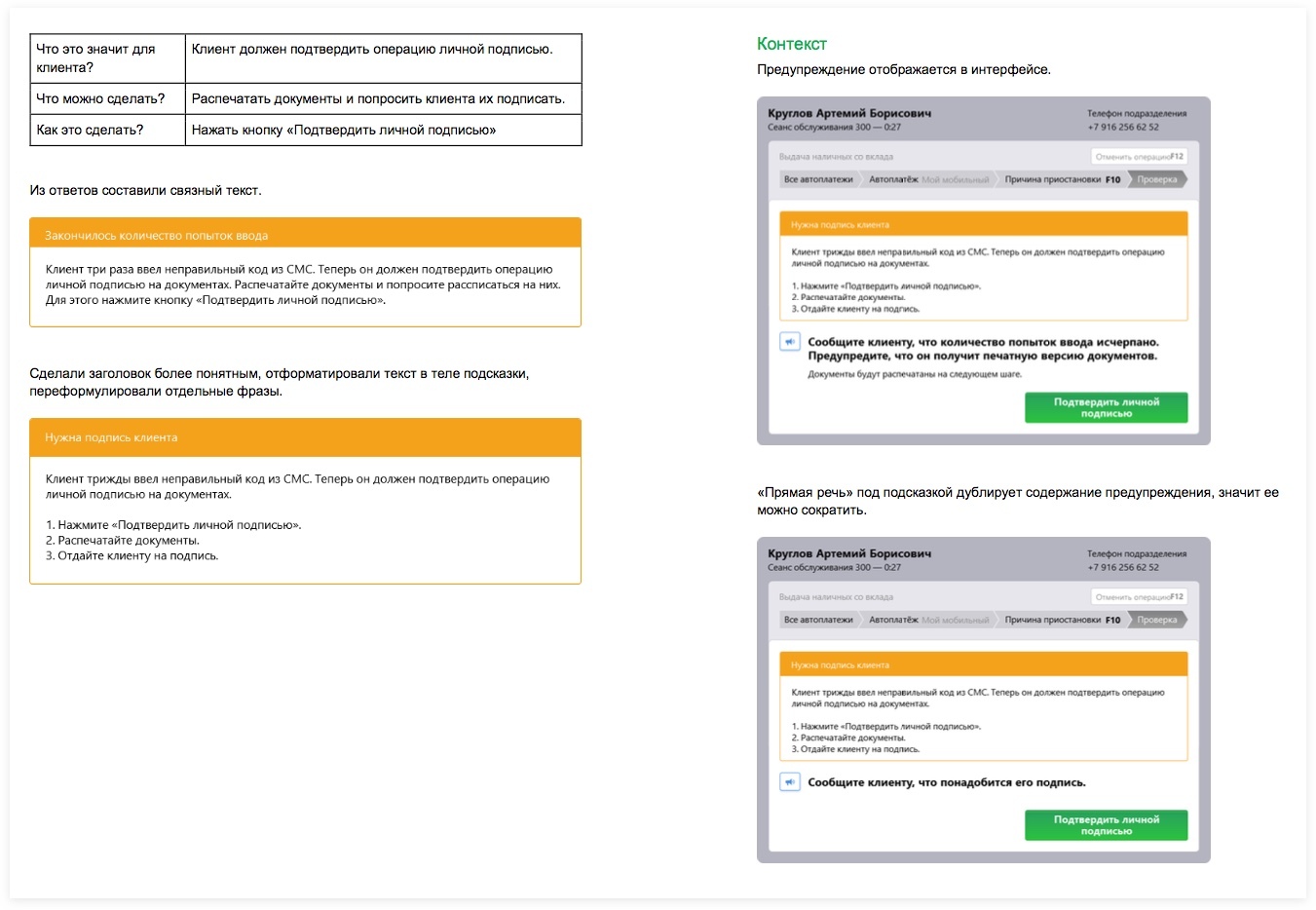Click orange header 'Закончилось количество попыток ввода'

pos(305,235)
